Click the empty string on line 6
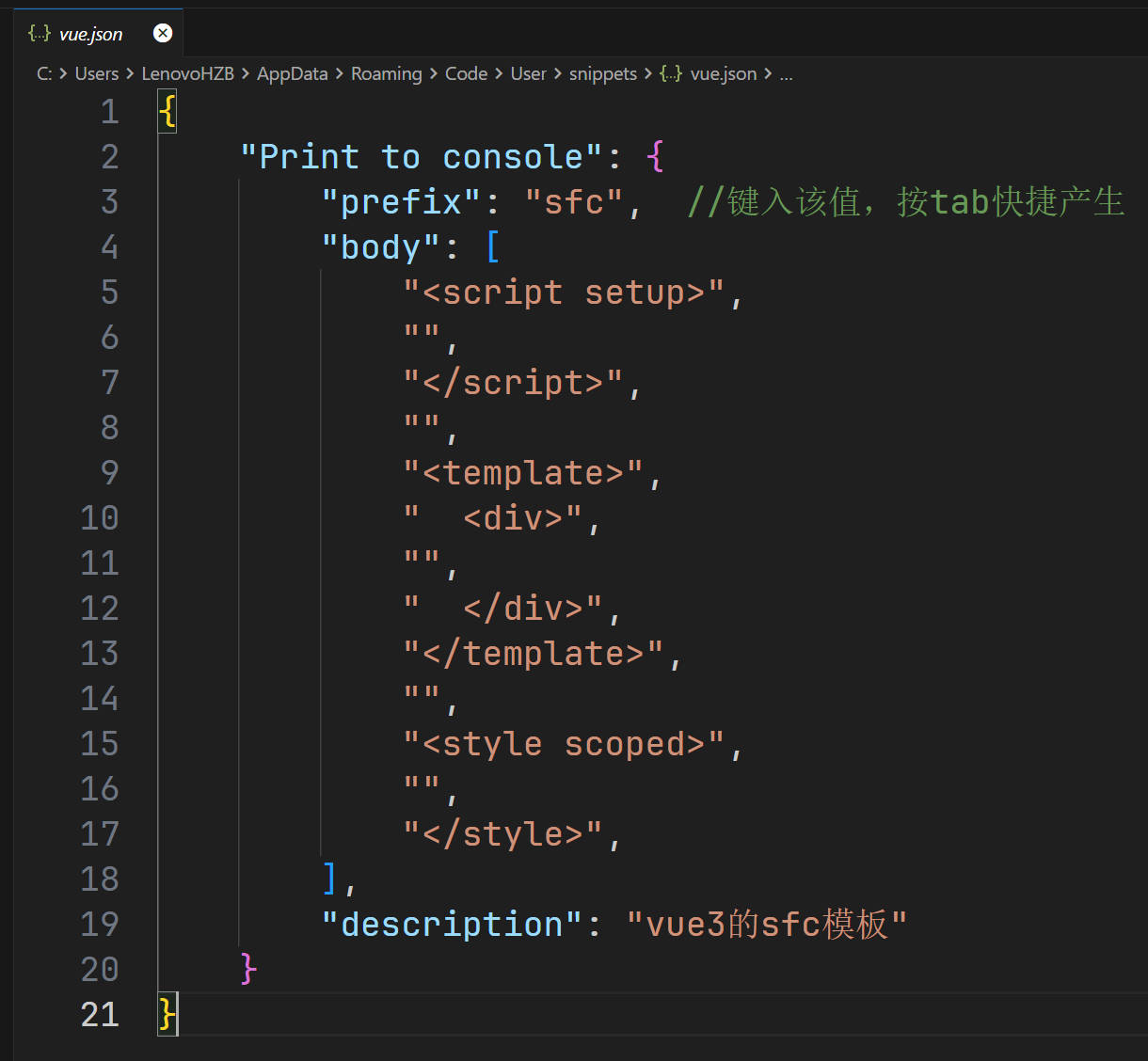1148x1061 pixels. [x=421, y=332]
